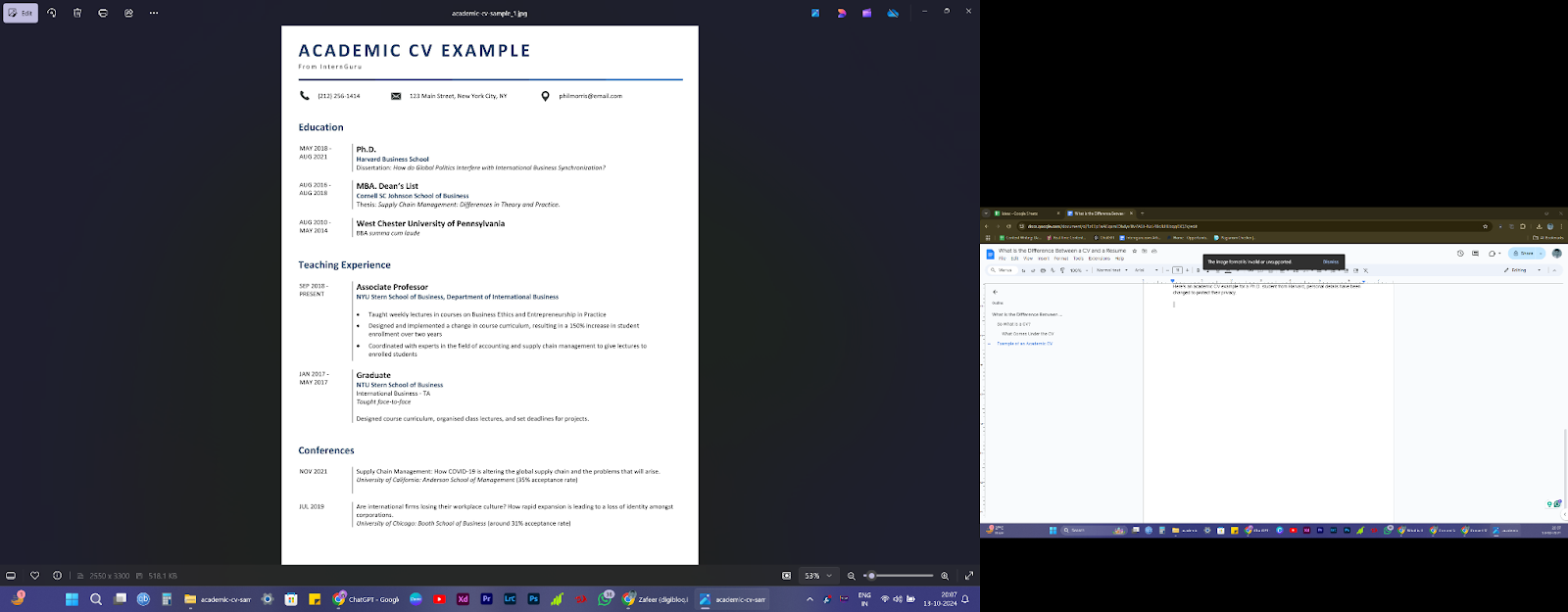
Task: Click the fullscreen expand icon in Photos
Action: point(969,576)
